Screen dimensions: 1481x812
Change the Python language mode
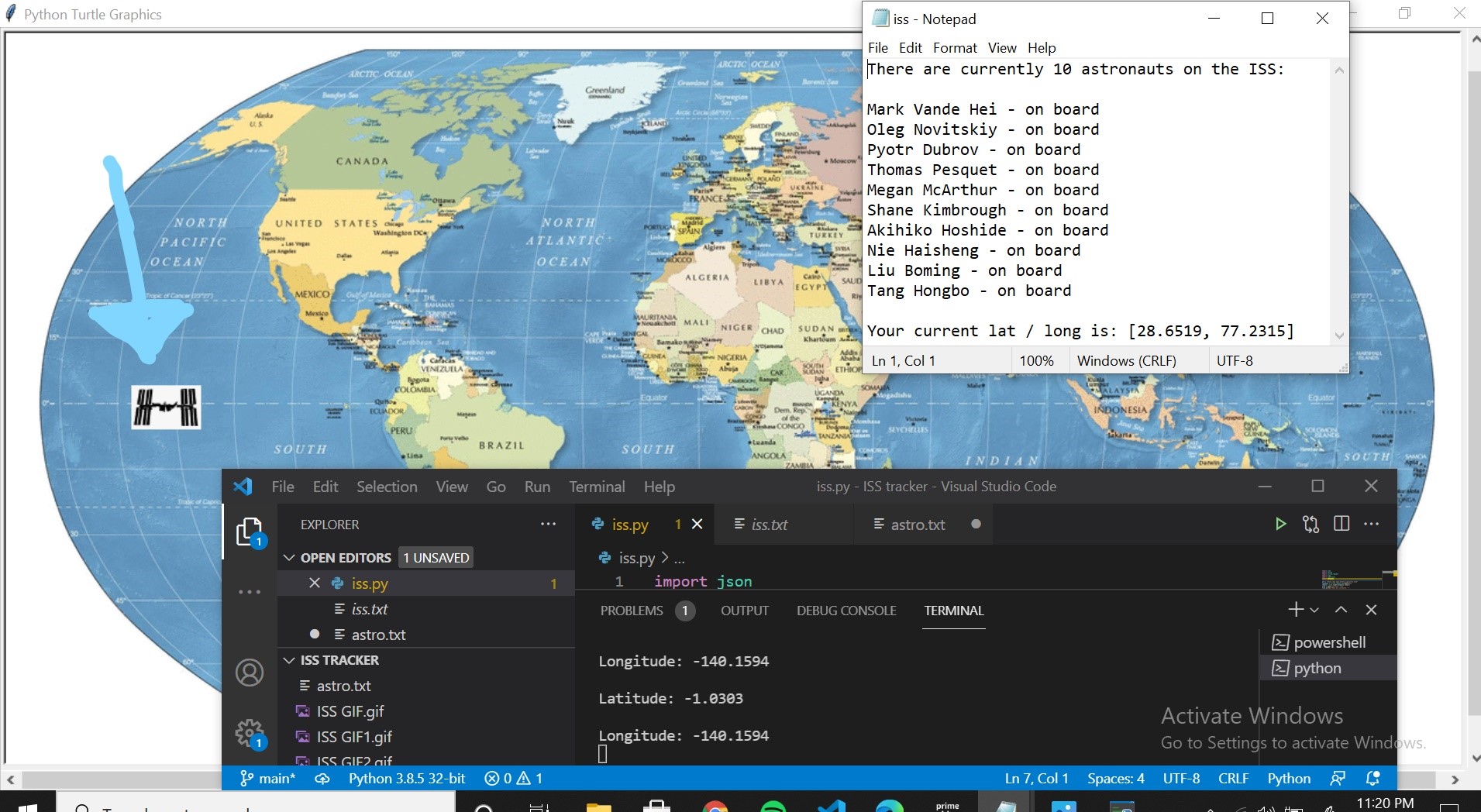click(1289, 778)
